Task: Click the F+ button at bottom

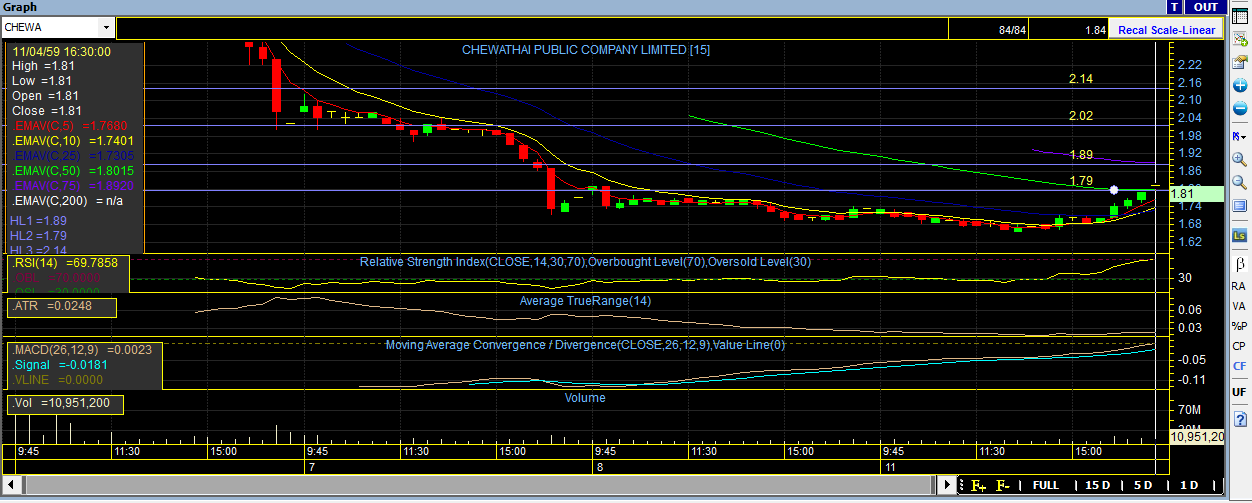Action: tap(979, 486)
